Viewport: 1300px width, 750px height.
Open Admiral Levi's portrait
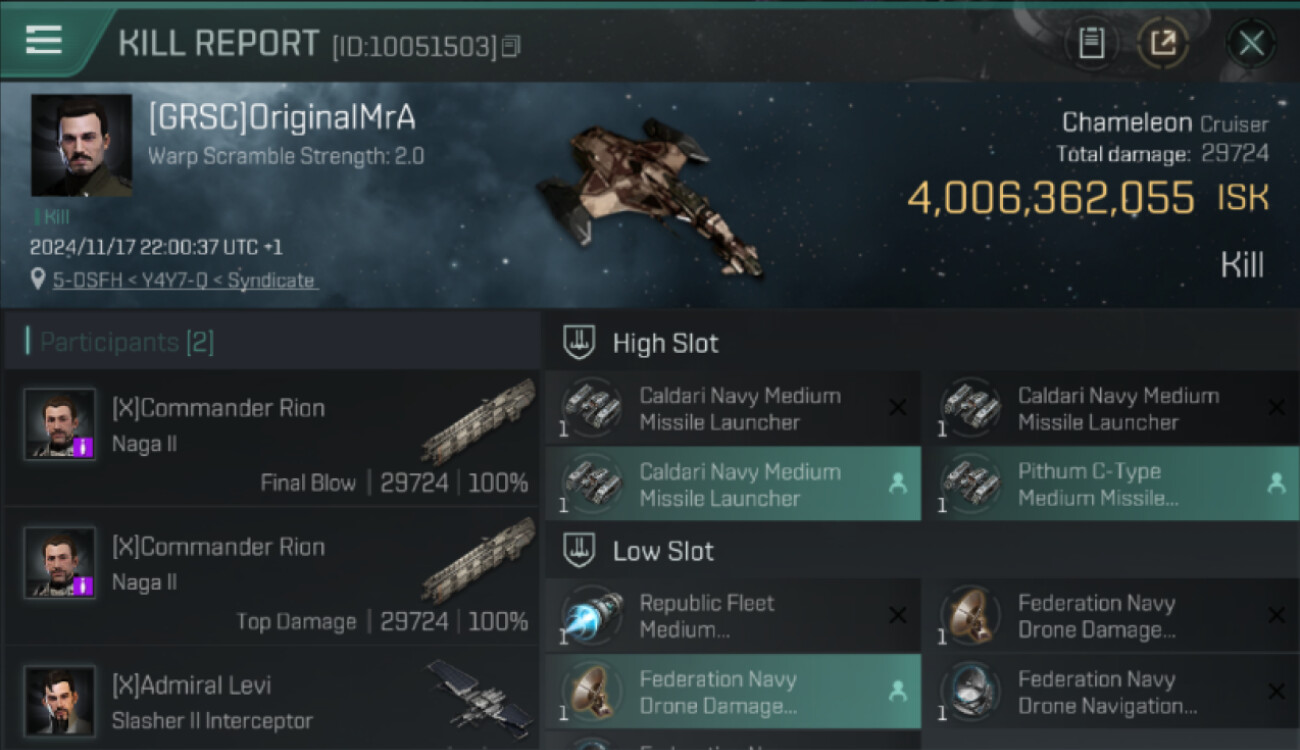click(x=60, y=700)
